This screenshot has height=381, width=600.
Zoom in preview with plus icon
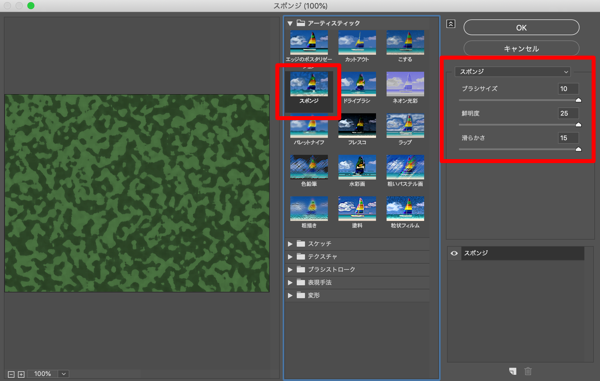click(21, 374)
